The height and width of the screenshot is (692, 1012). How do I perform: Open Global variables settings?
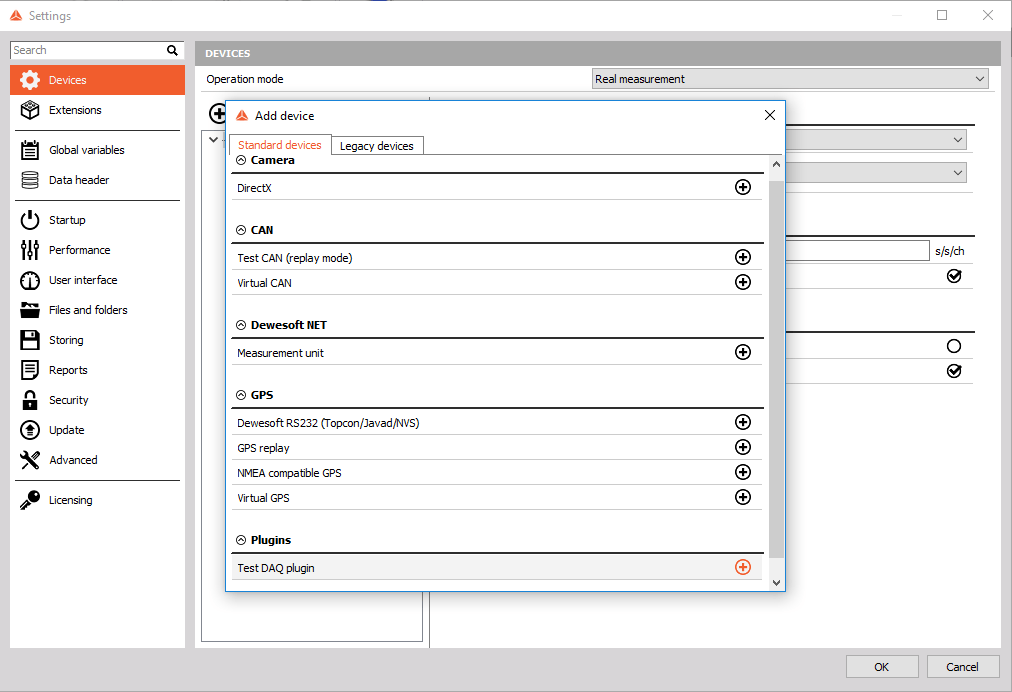(x=97, y=150)
